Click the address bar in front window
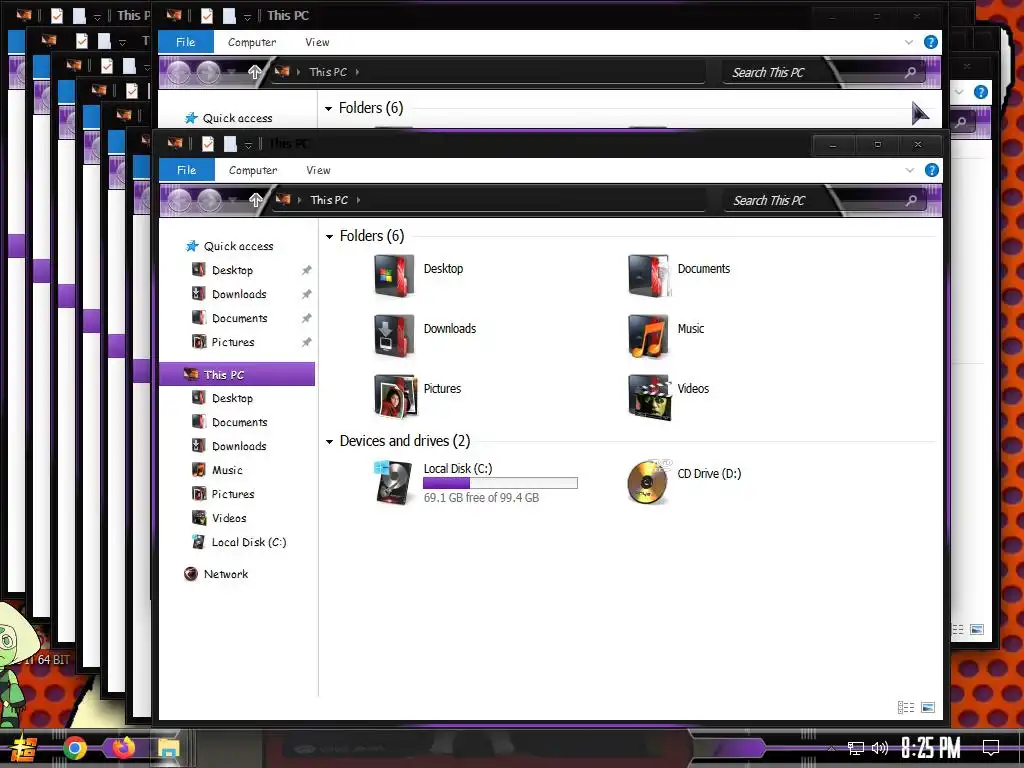The width and height of the screenshot is (1024, 768). tap(488, 200)
